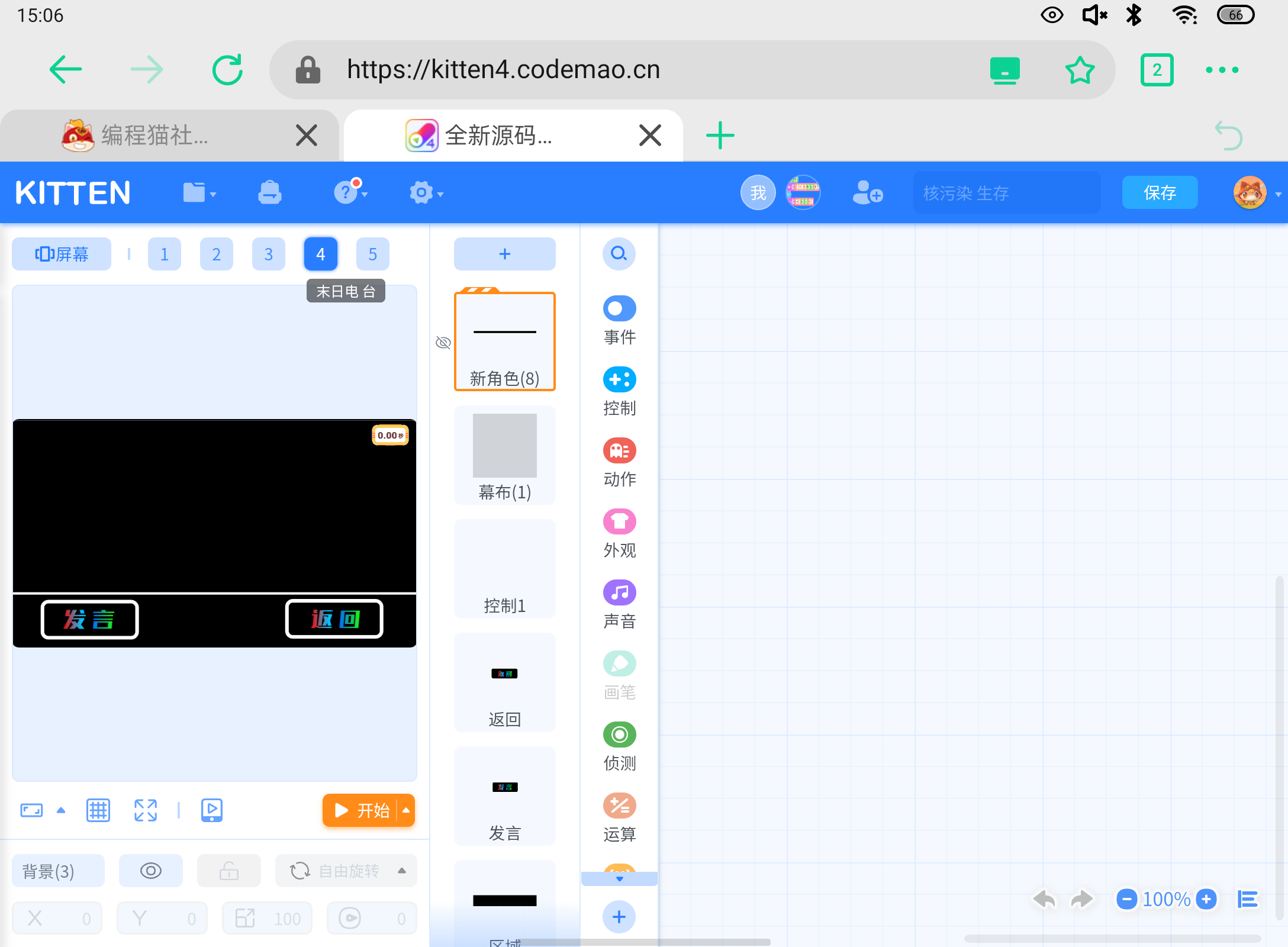Open the backpack asset library icon
This screenshot has height=947, width=1288.
coord(270,193)
